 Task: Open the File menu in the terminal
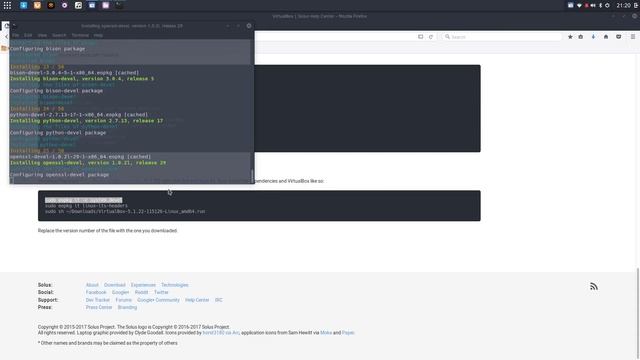click(x=16, y=36)
